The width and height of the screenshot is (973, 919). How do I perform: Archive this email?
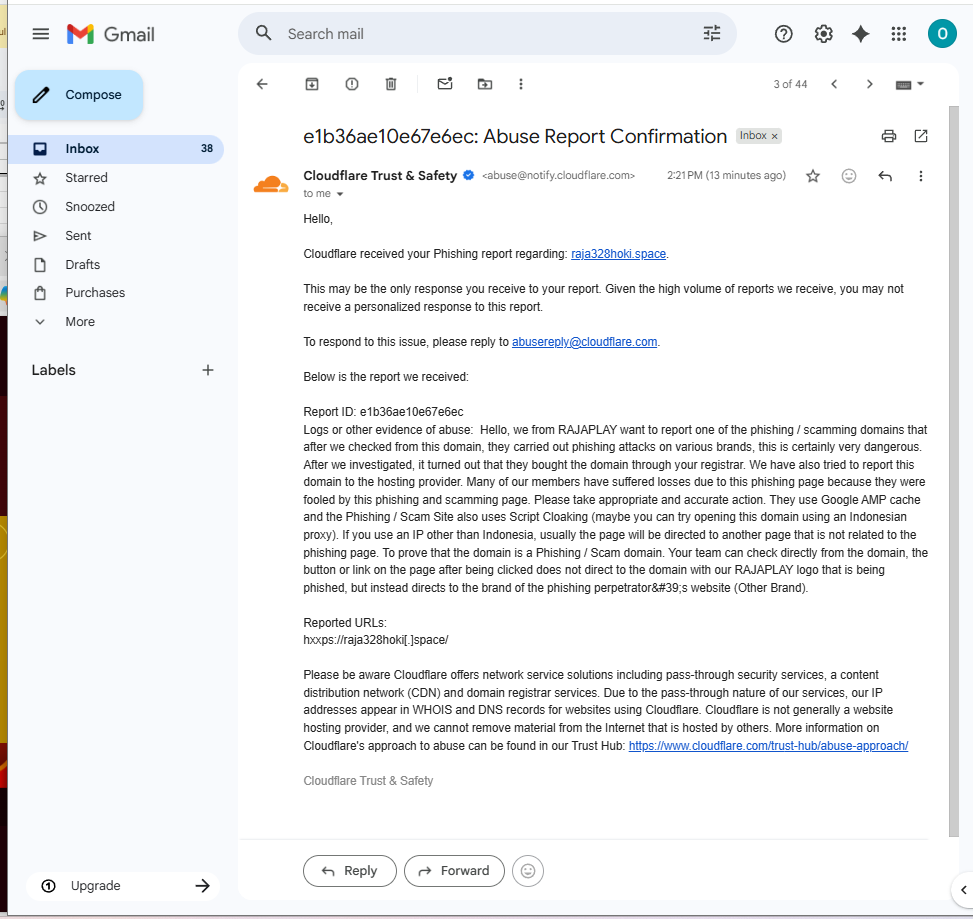coord(312,84)
